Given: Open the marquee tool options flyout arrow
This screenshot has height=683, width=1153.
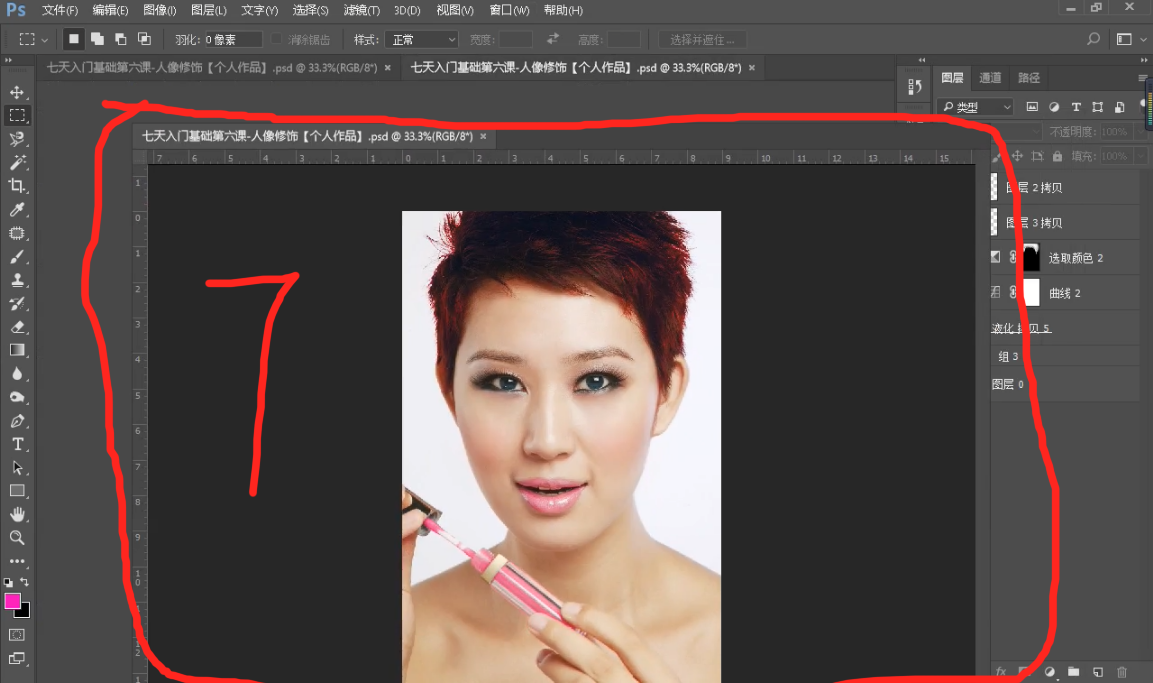Looking at the screenshot, I should pyautogui.click(x=44, y=39).
